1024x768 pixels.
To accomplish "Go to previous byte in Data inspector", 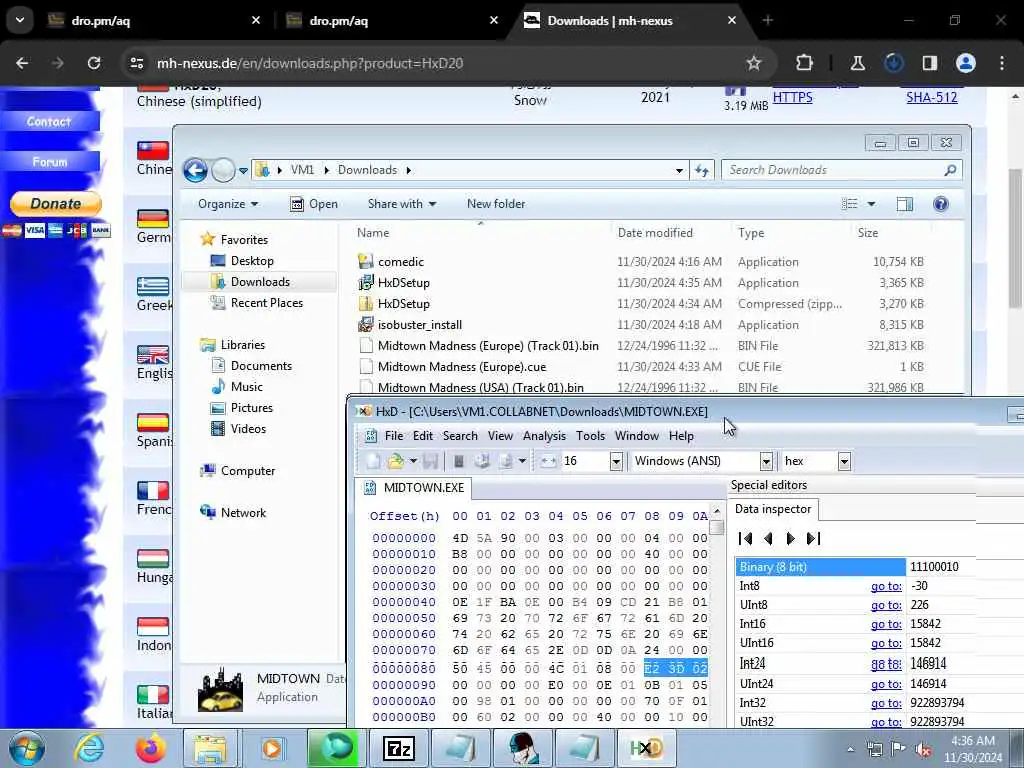I will point(768,538).
